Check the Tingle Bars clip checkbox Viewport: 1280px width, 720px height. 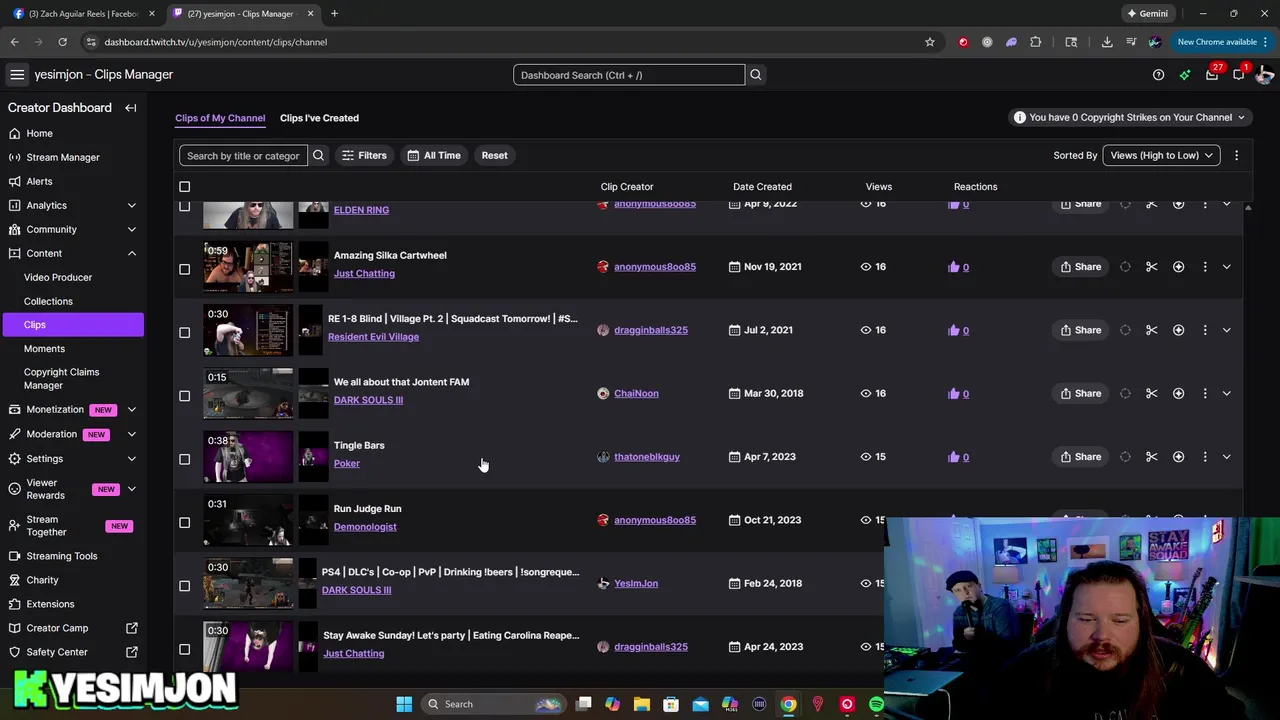pos(184,459)
